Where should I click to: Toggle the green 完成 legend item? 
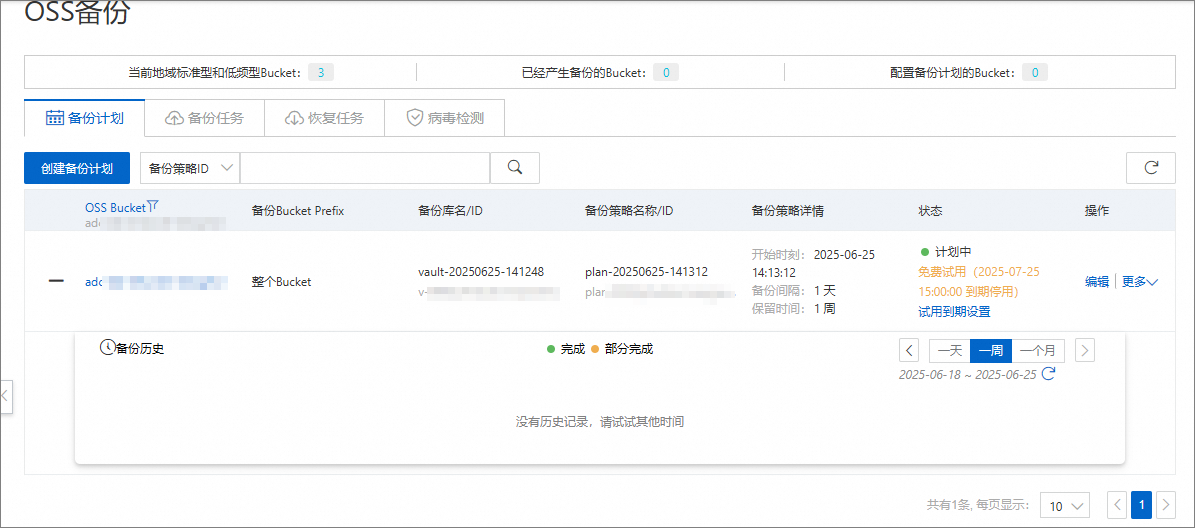tap(565, 349)
